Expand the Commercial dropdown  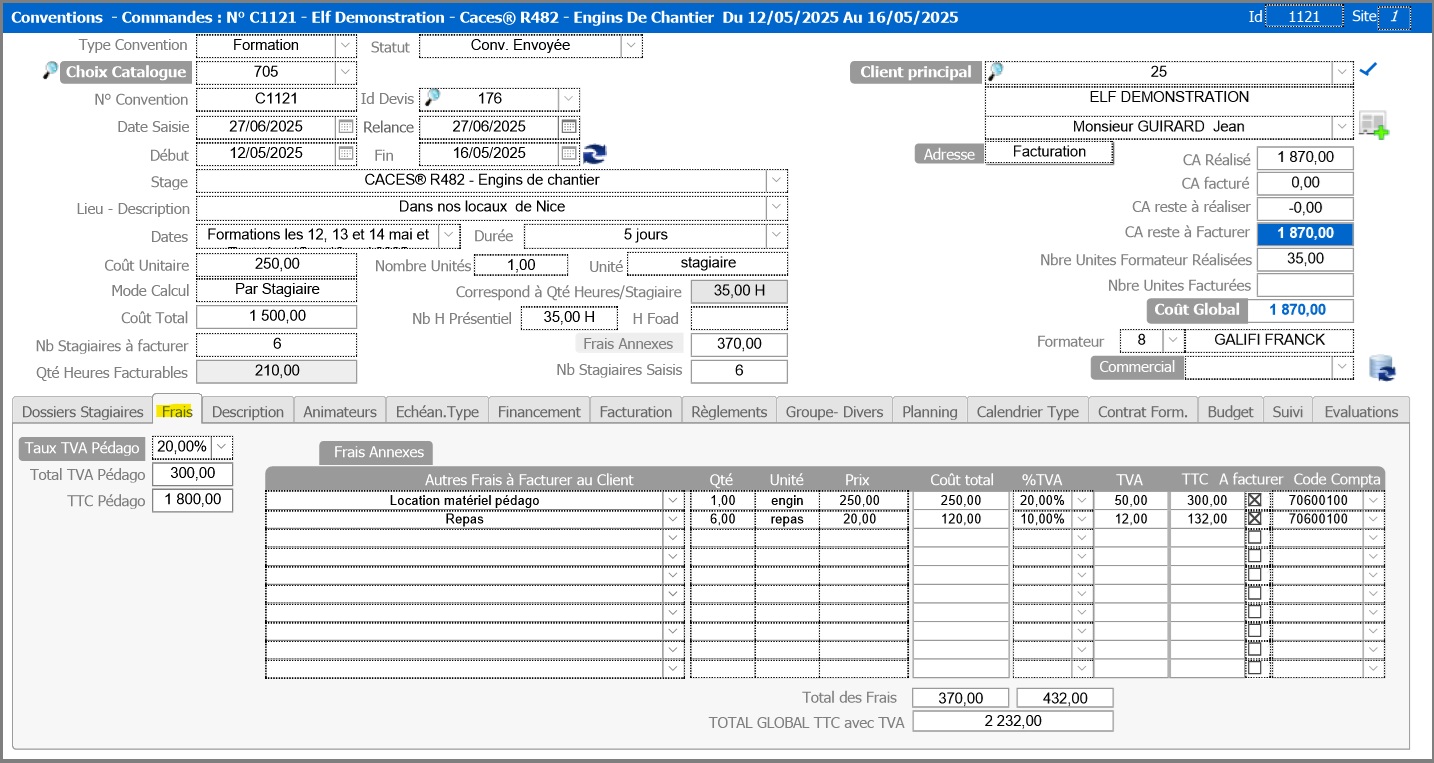coord(1343,367)
